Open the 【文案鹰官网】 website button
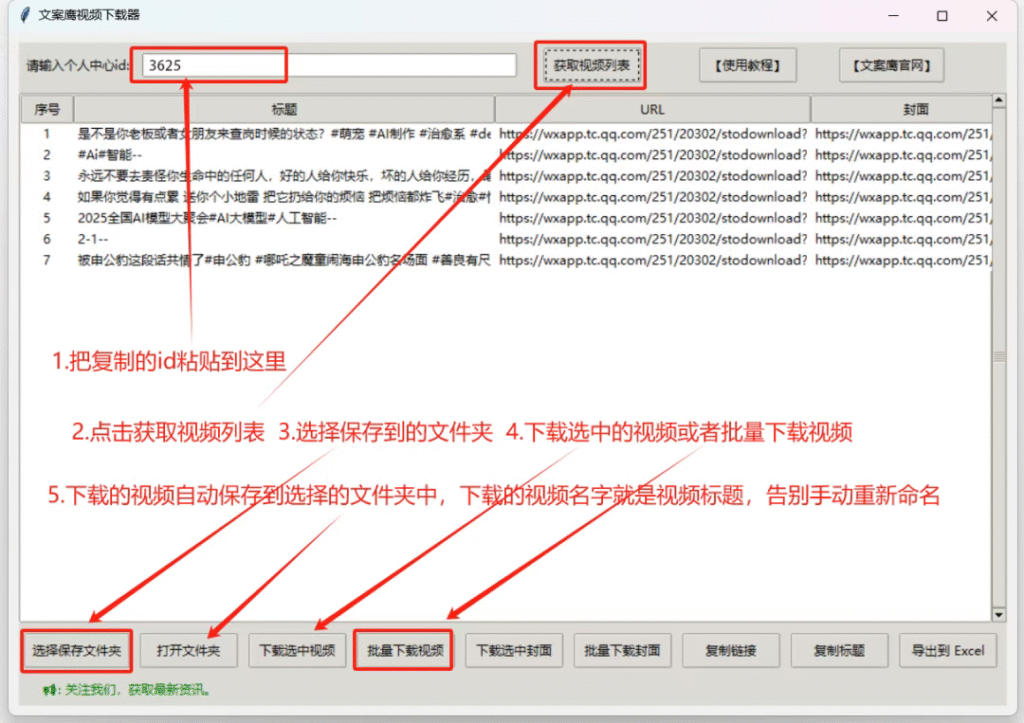Viewport: 1024px width, 723px height. tap(891, 66)
